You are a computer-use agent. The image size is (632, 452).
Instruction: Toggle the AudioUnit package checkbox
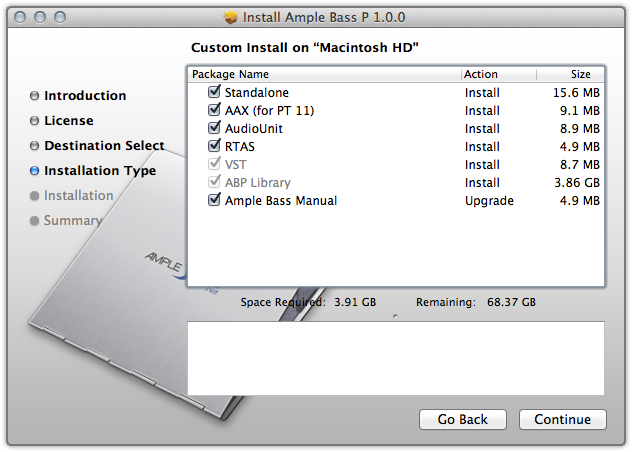[x=214, y=128]
